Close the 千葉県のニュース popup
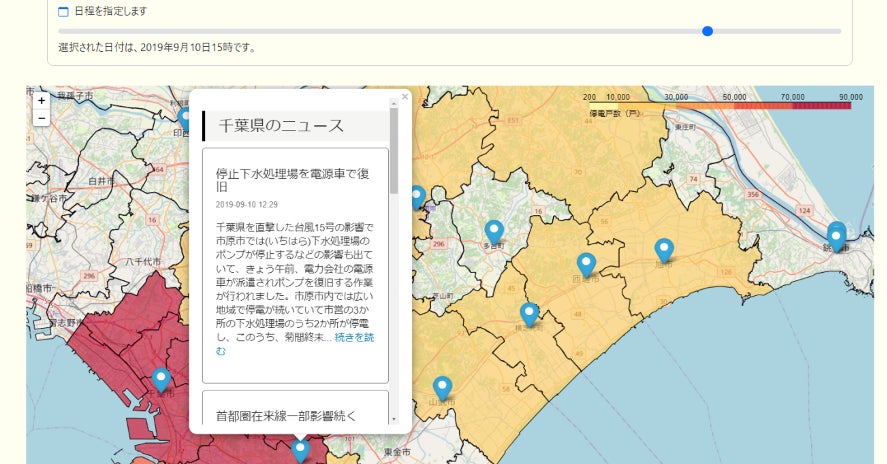This screenshot has height=464, width=887. click(x=405, y=97)
